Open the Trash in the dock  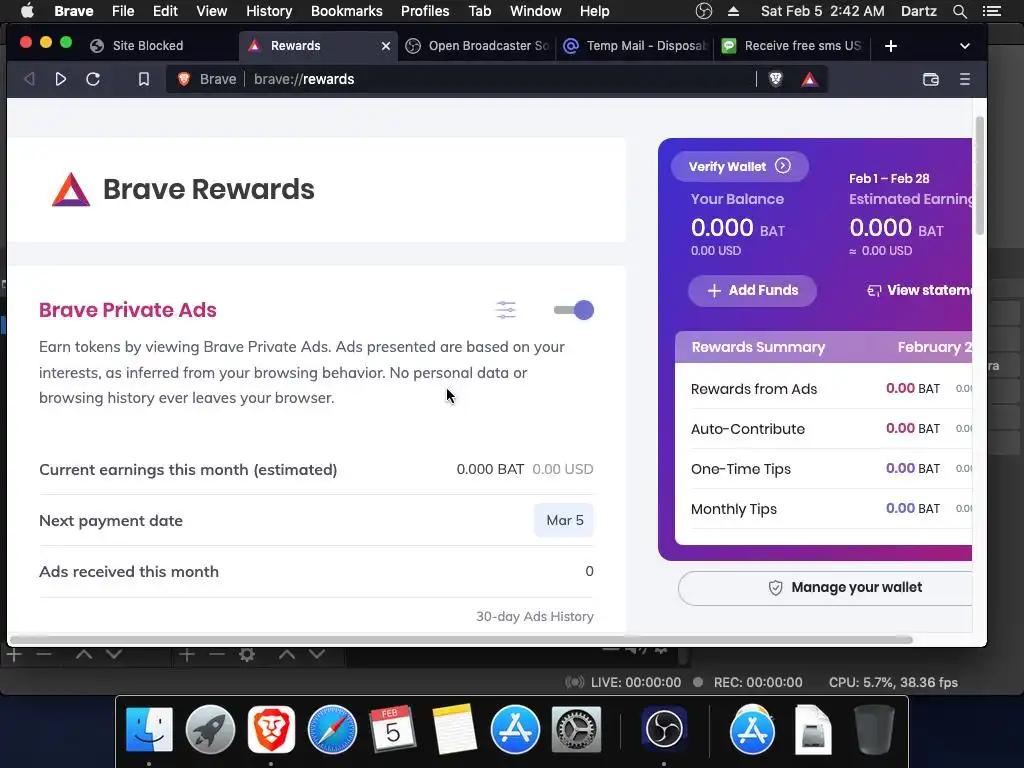874,729
